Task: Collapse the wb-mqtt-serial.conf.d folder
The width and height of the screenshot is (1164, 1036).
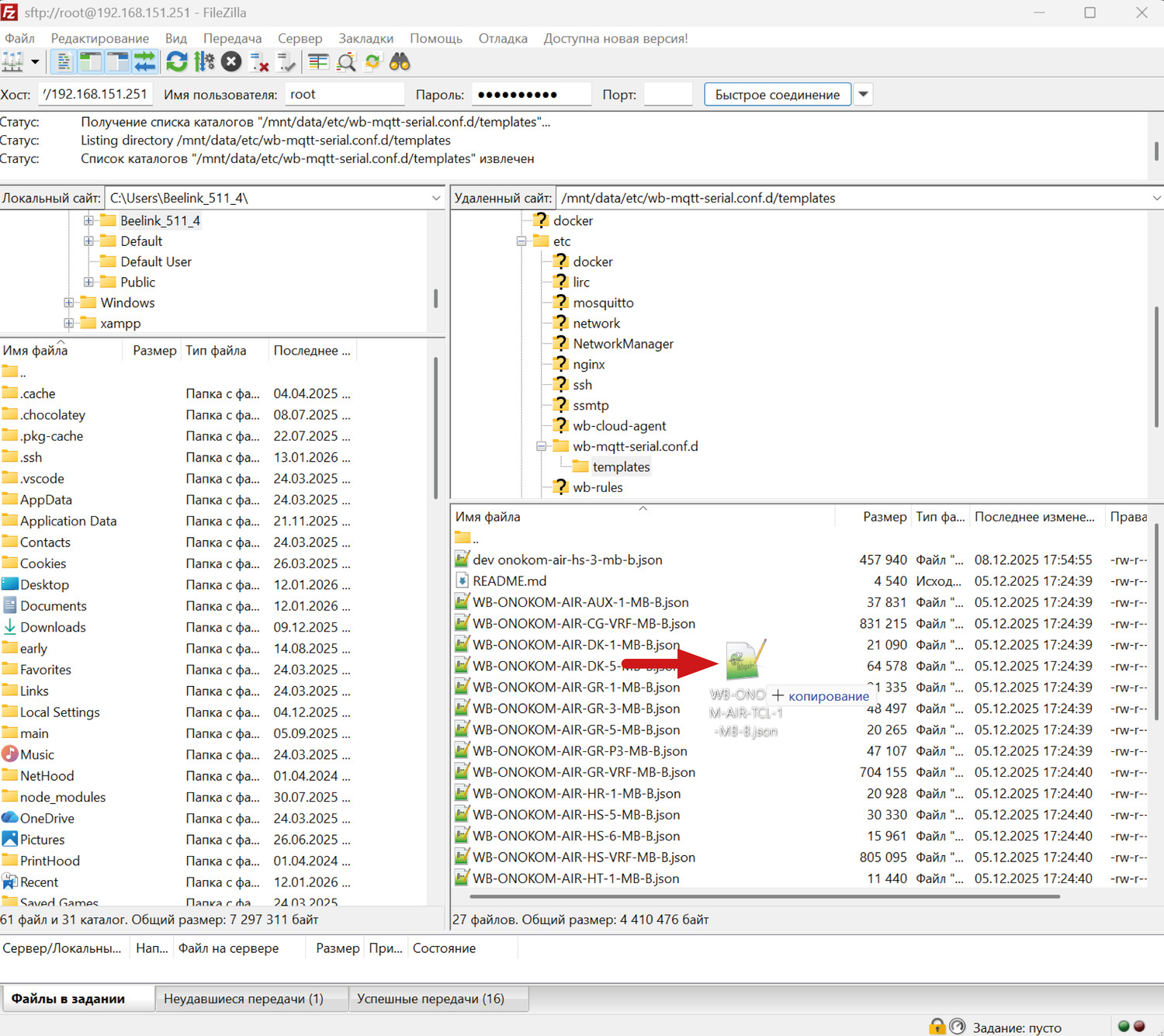Action: [542, 446]
